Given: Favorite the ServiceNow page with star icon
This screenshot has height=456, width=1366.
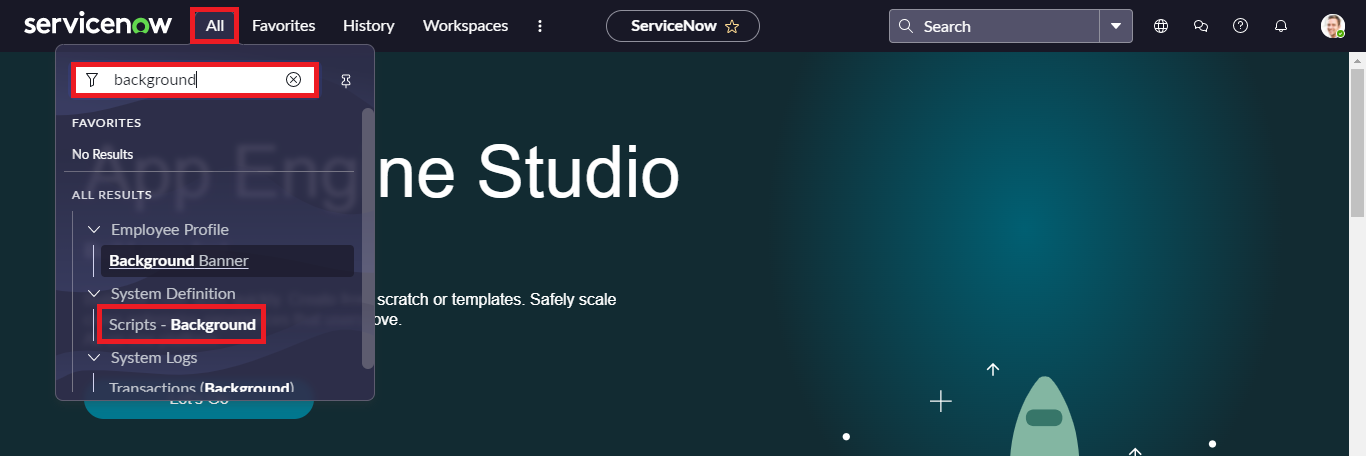Looking at the screenshot, I should pyautogui.click(x=732, y=27).
